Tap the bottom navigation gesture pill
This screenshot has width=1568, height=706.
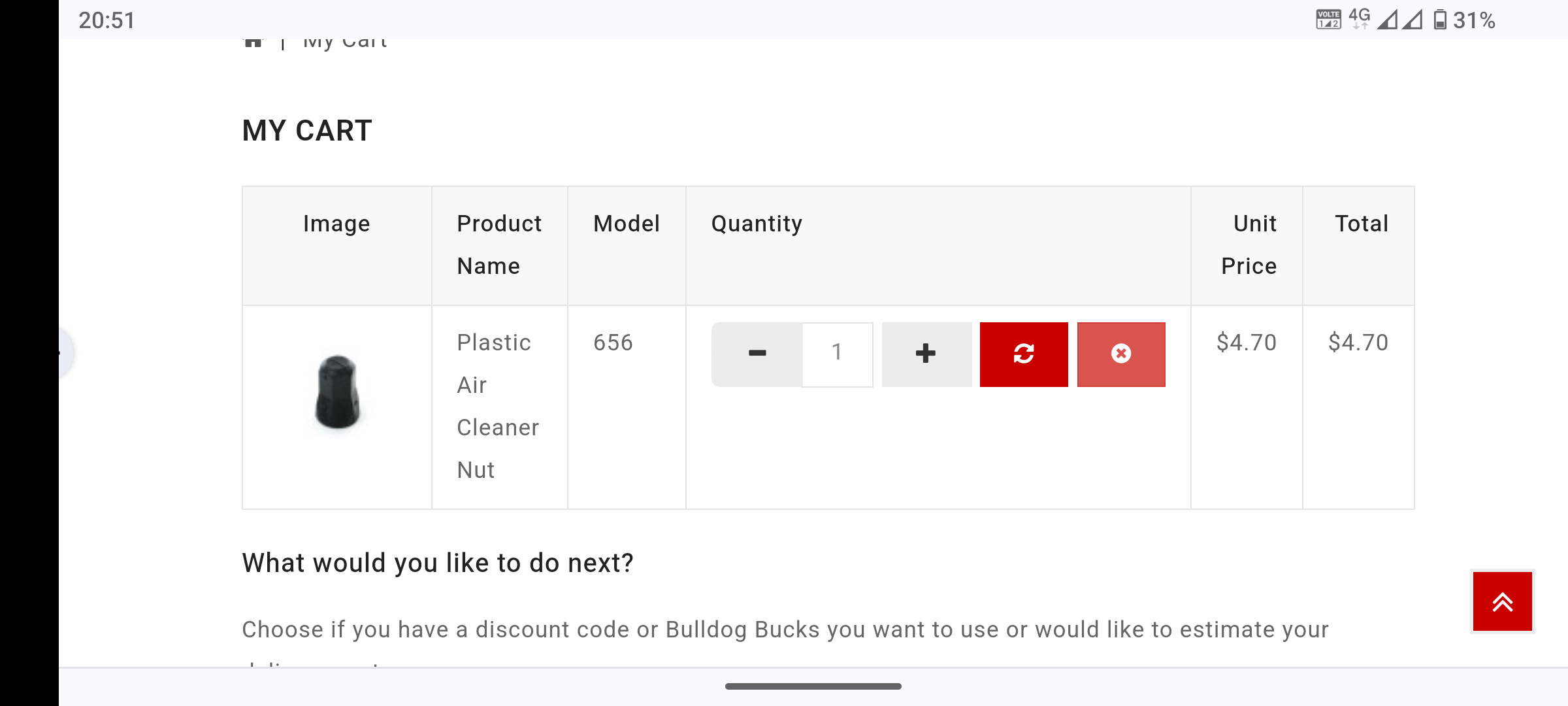[813, 686]
